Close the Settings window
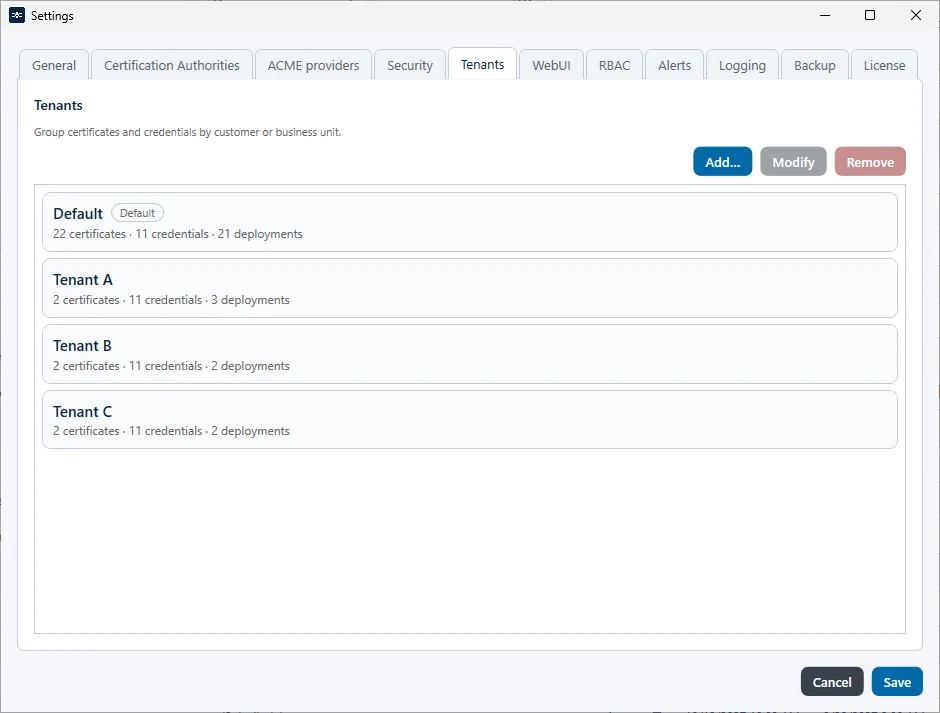Image resolution: width=940 pixels, height=713 pixels. [x=915, y=16]
